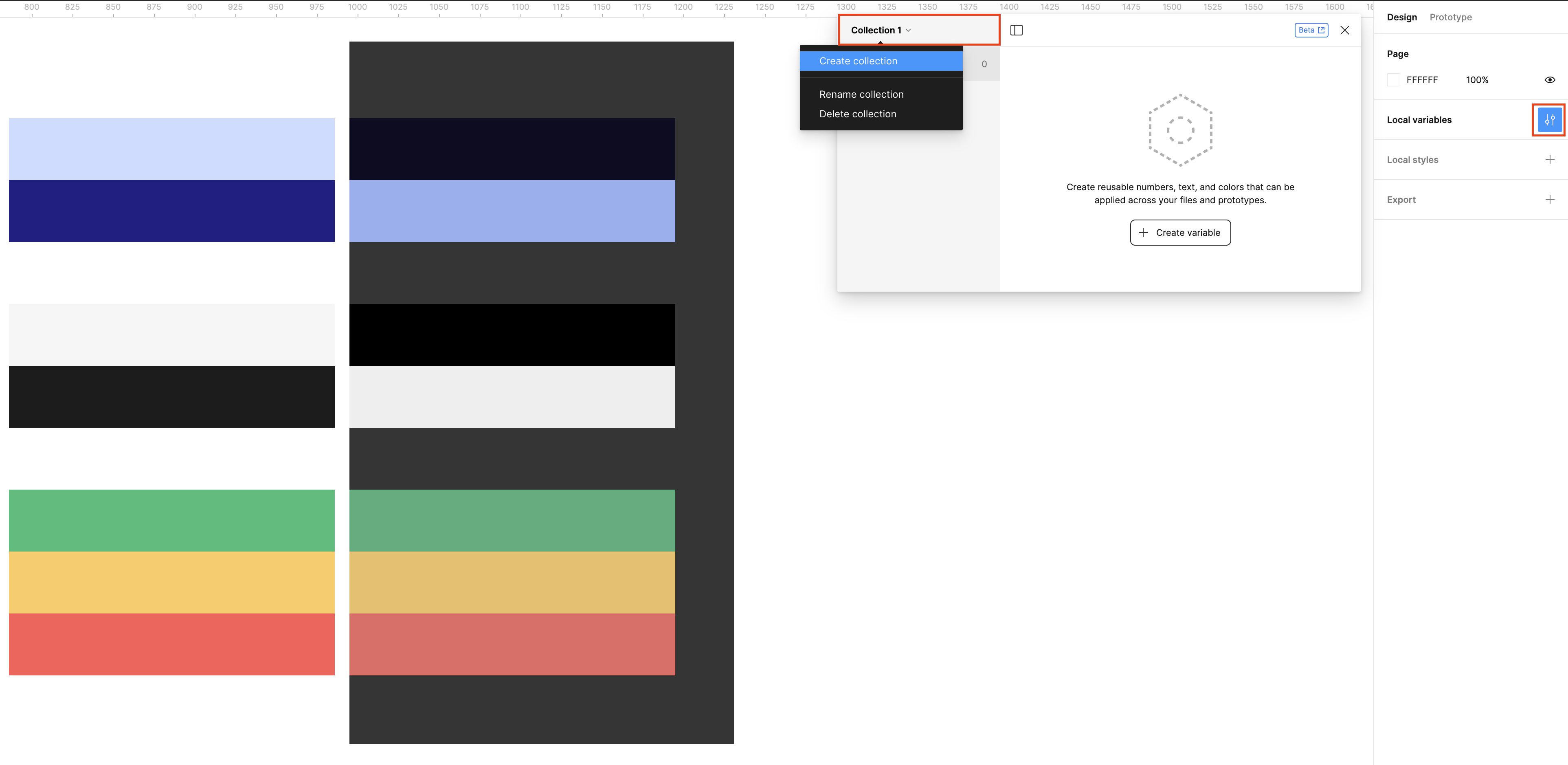
Task: Choose Delete collection from menu
Action: click(x=857, y=114)
